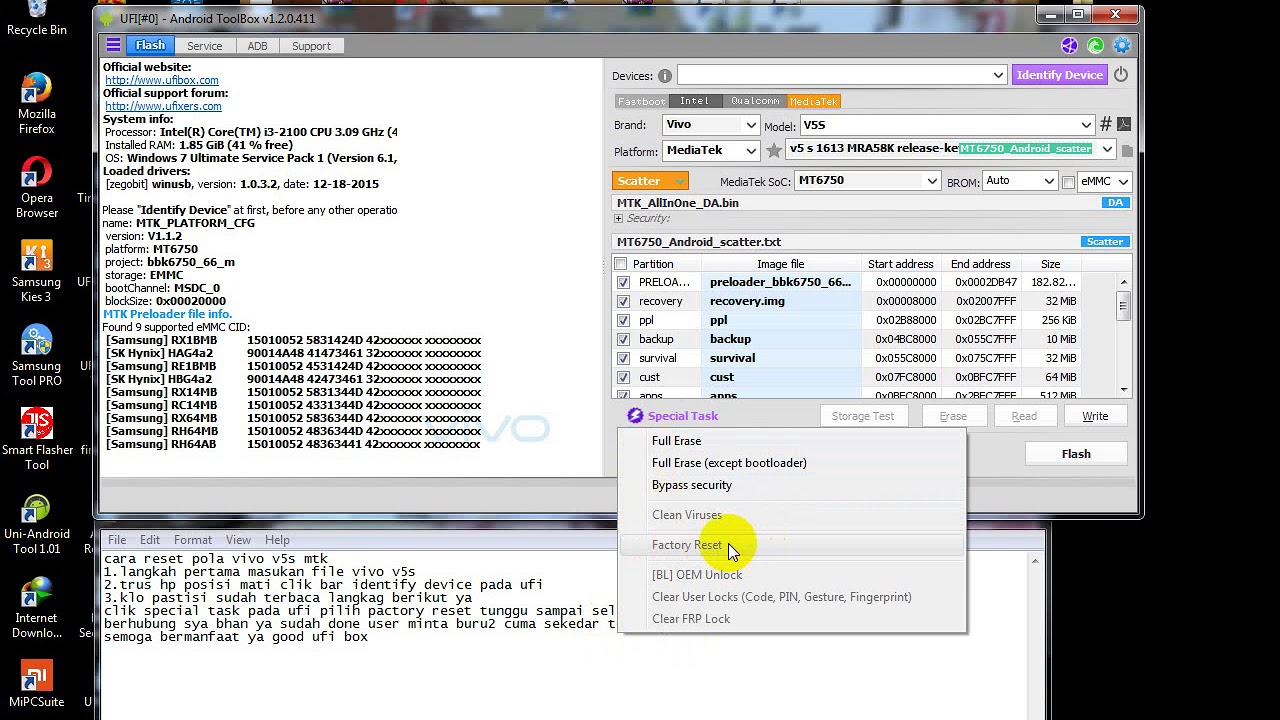Choose Full Erase from Special Task menu

(676, 441)
